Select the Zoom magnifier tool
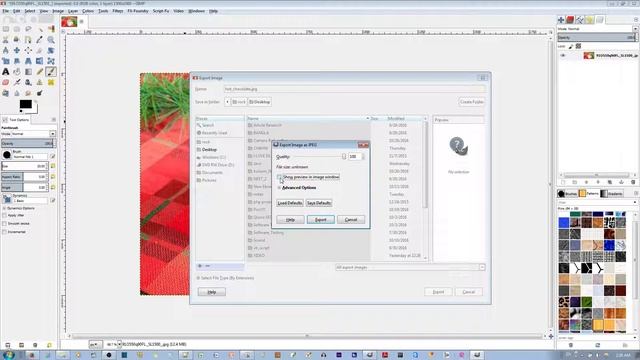640x360 pixels. point(51,40)
